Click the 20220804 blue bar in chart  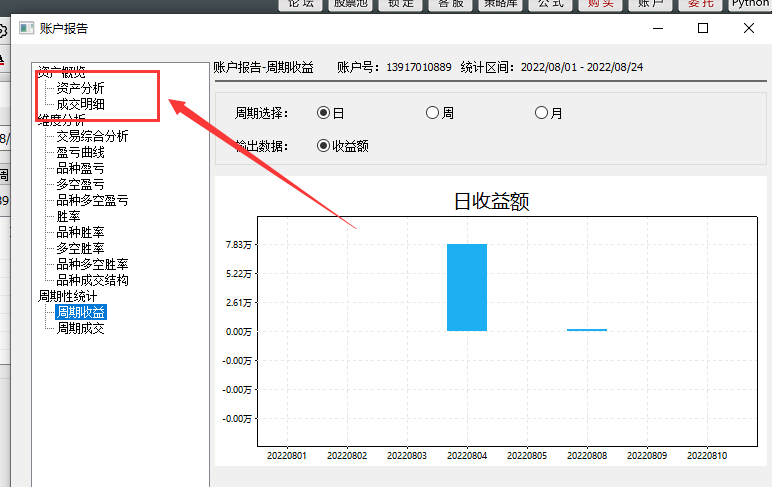point(467,288)
